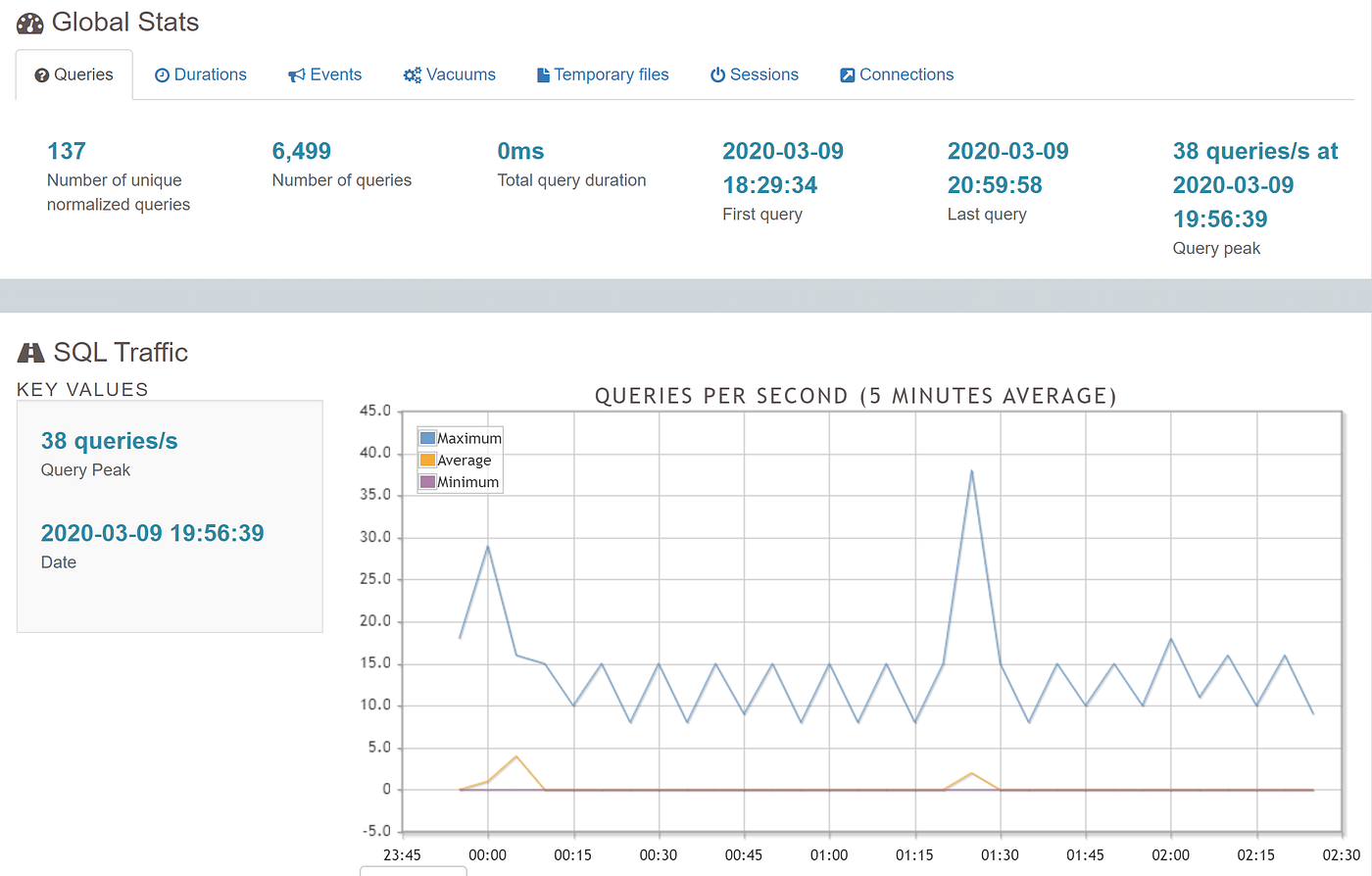1372x876 pixels.
Task: Click the 45.0 y-axis label
Action: click(375, 411)
